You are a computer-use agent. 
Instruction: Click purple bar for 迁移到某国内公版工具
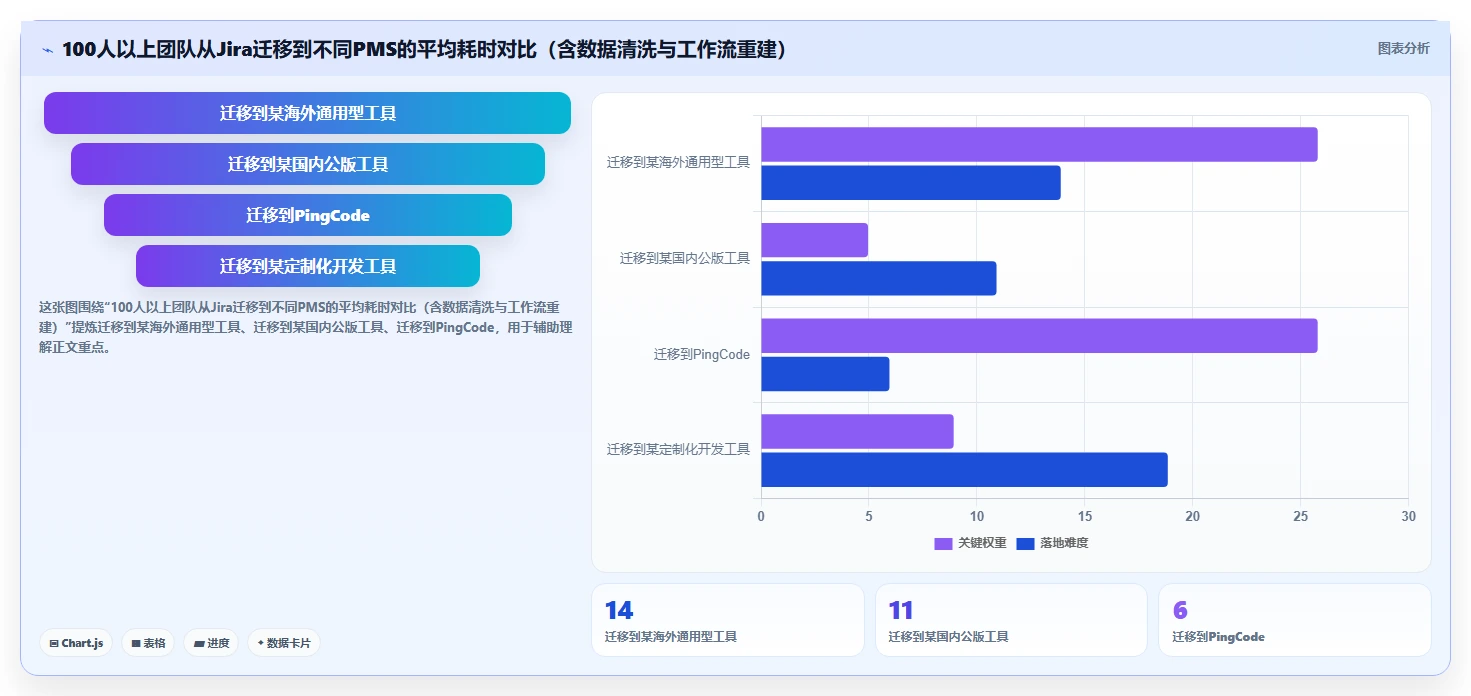click(x=814, y=240)
